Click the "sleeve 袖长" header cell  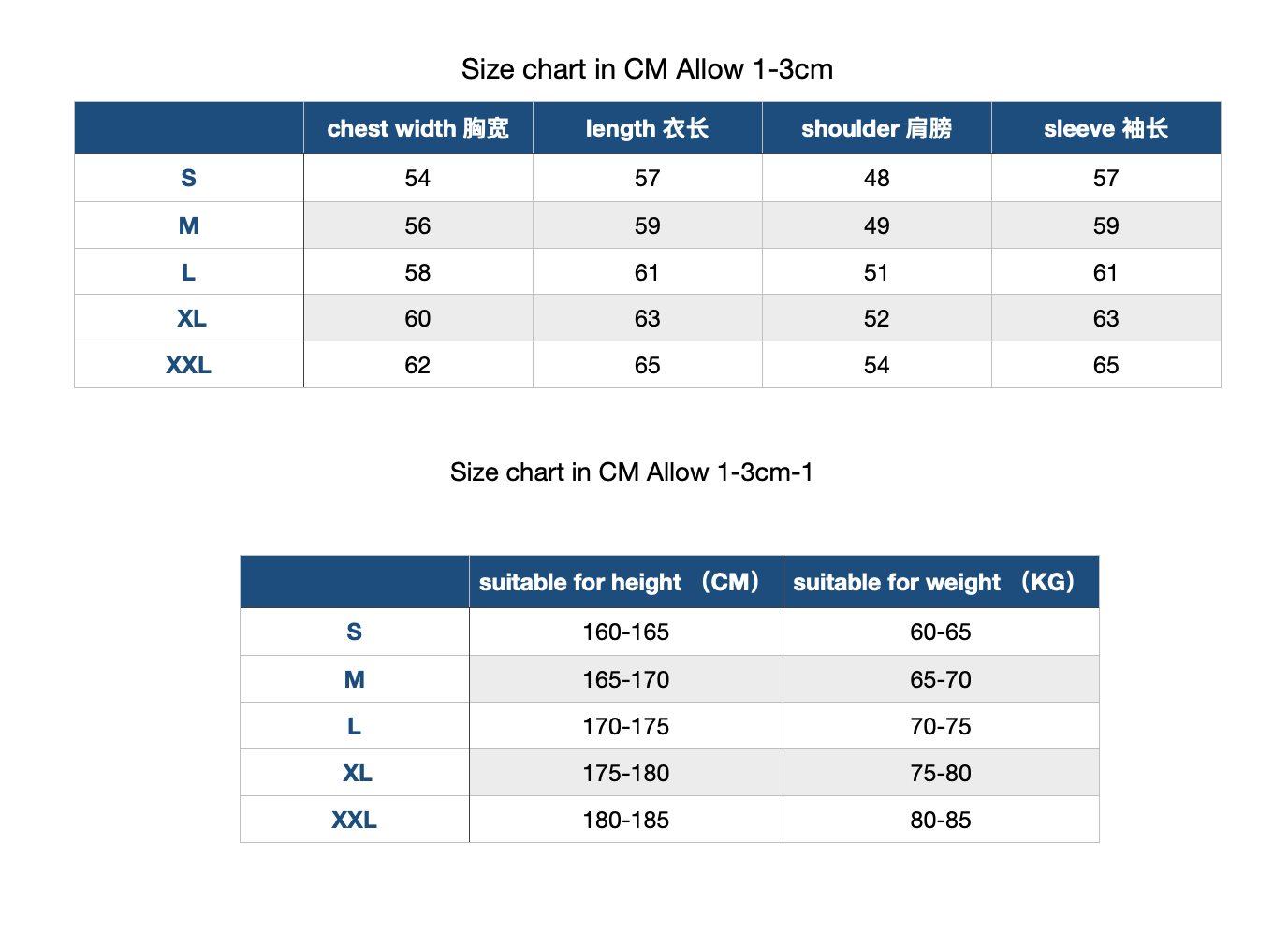1105,128
